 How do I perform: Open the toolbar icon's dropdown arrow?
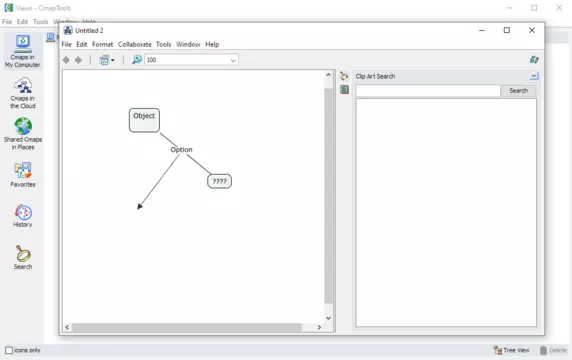[x=113, y=60]
